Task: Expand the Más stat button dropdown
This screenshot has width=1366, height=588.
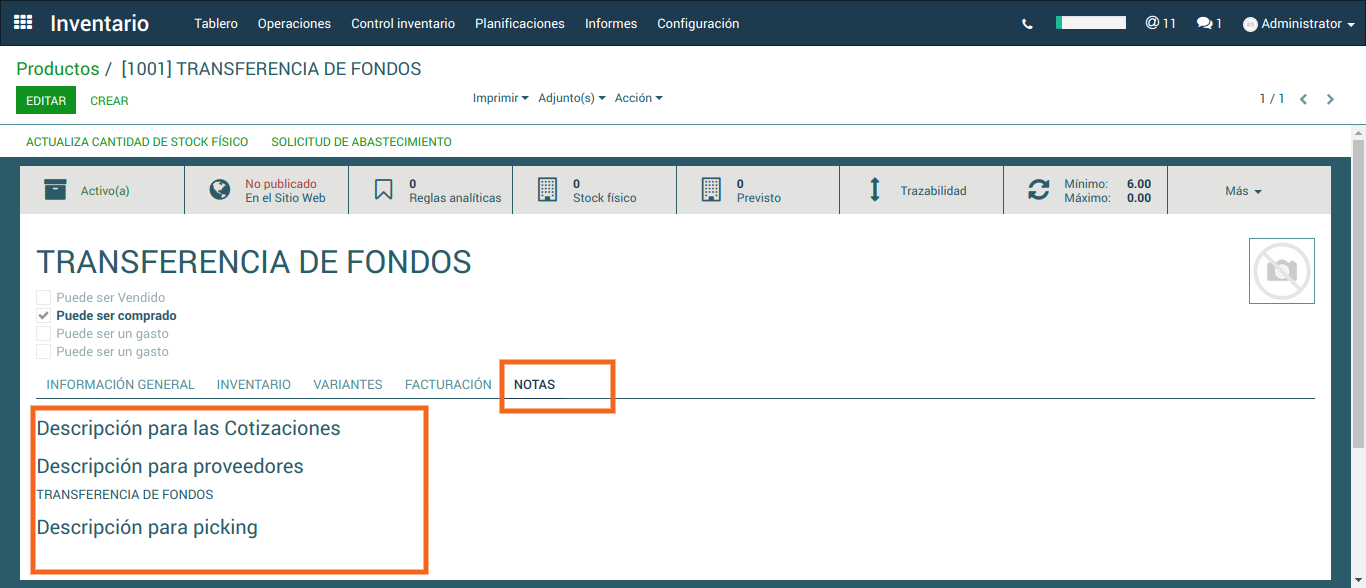Action: [1243, 191]
